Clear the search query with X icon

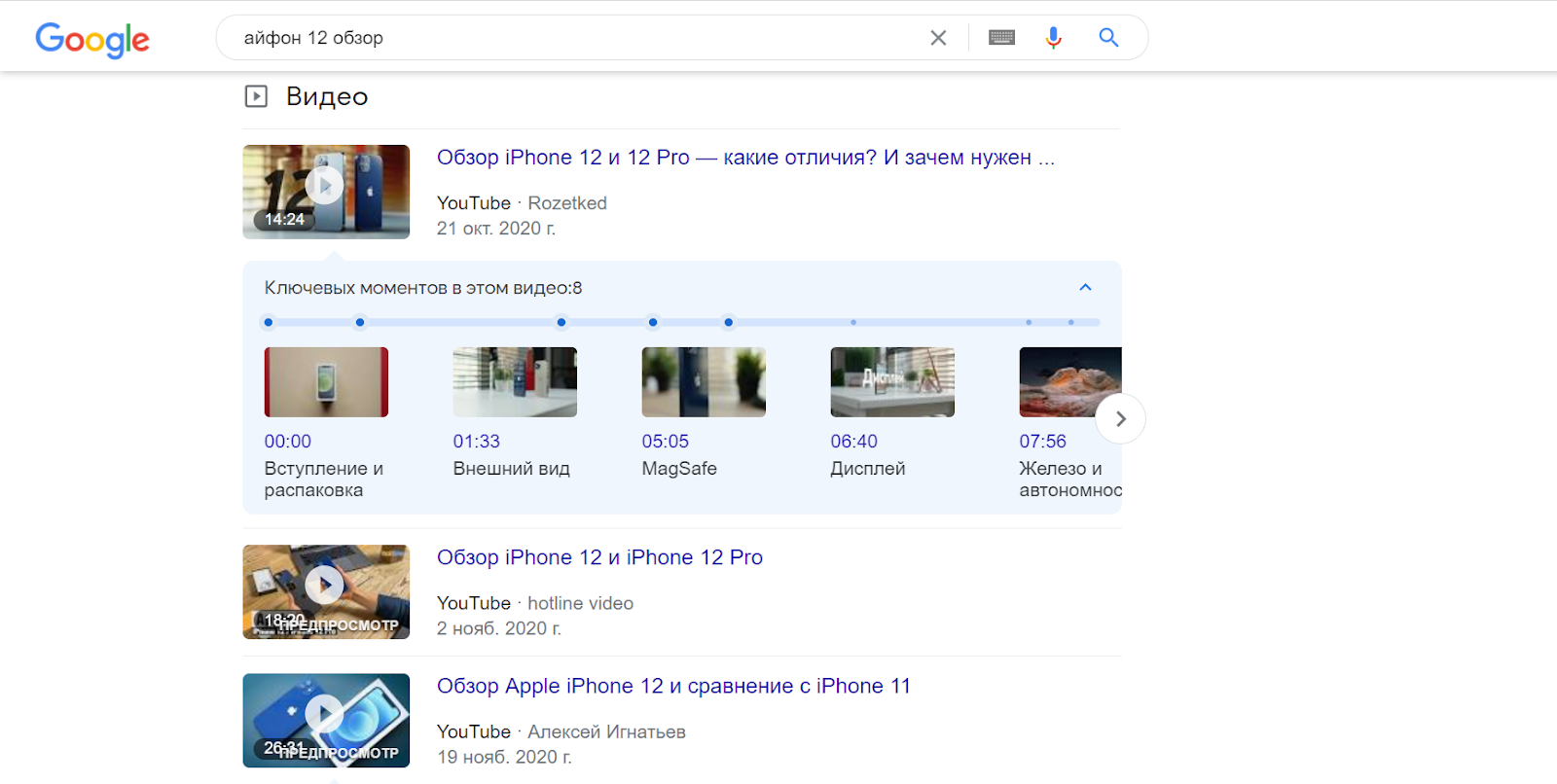[938, 38]
